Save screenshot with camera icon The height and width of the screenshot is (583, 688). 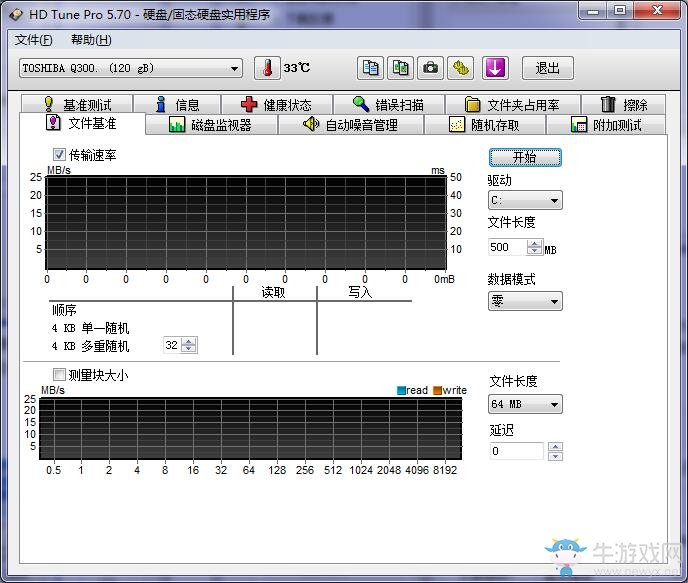pyautogui.click(x=430, y=68)
